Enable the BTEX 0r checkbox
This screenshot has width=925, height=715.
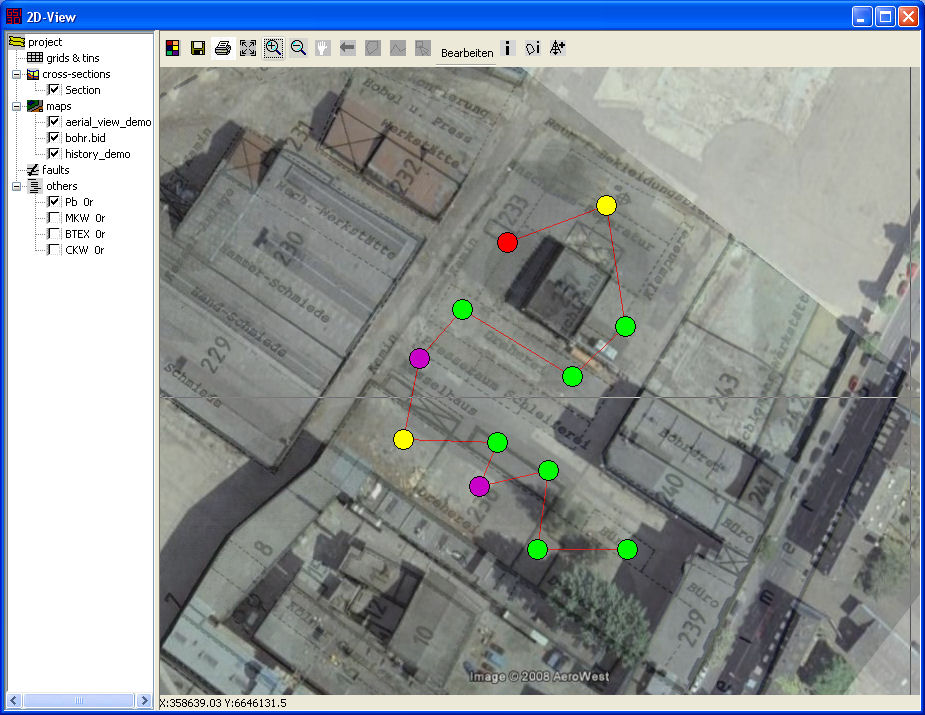pos(54,234)
